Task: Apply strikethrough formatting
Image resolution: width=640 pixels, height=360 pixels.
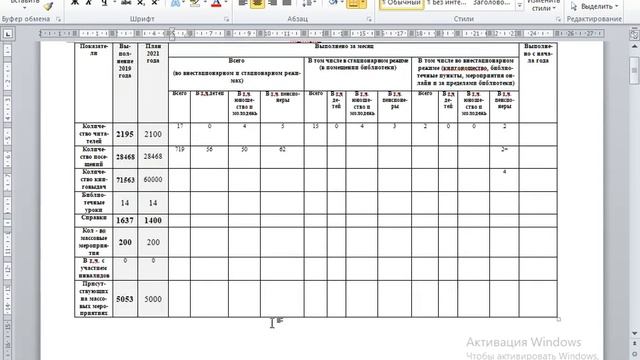Action: coord(126,3)
